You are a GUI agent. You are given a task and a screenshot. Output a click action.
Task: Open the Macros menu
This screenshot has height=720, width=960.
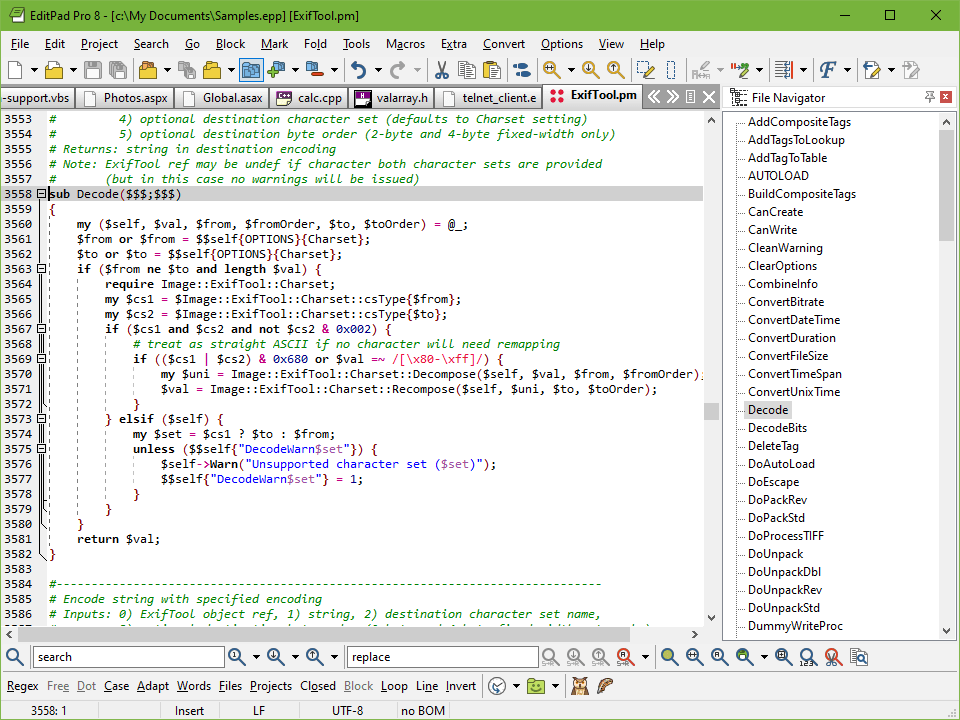(x=405, y=44)
